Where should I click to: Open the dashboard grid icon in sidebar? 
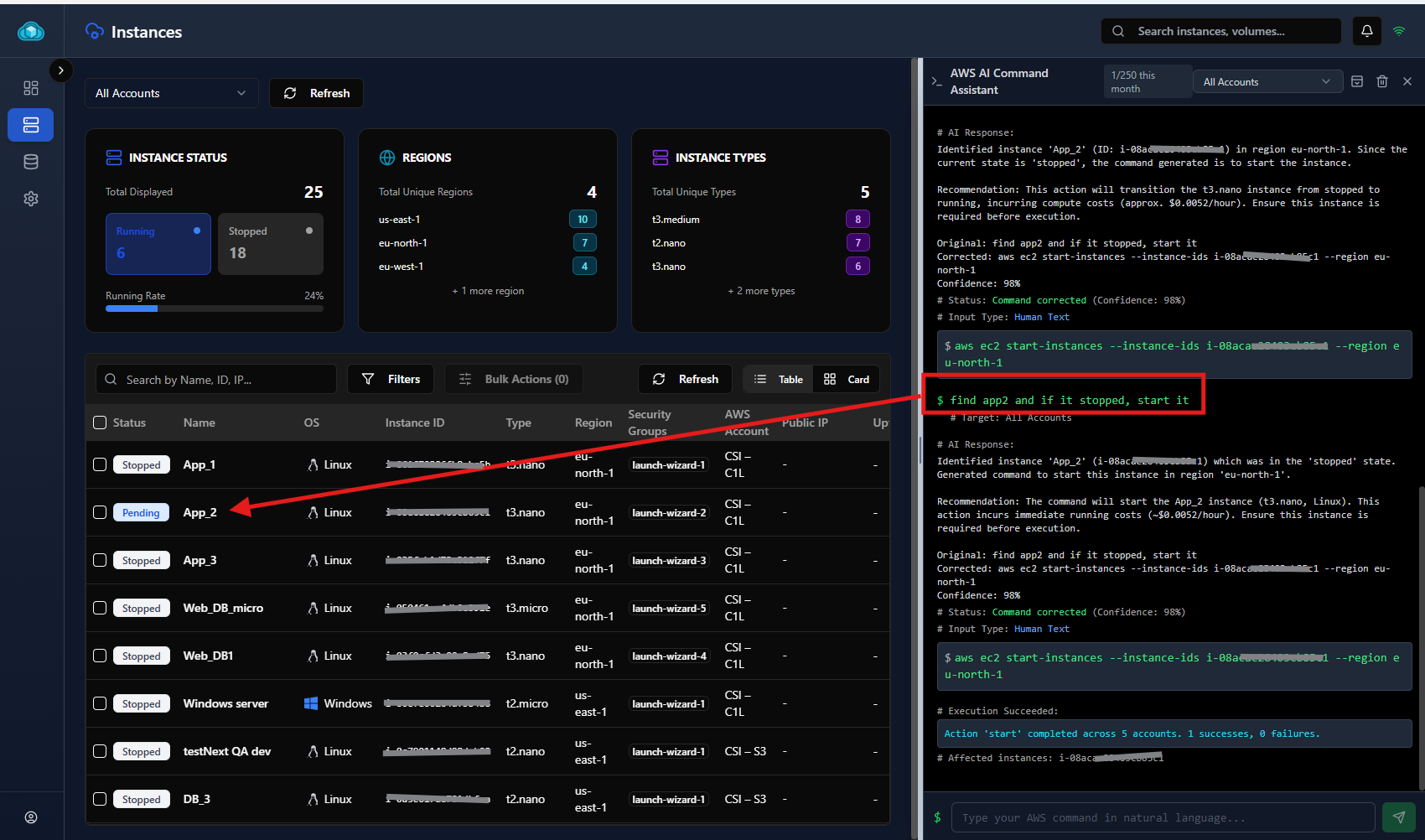[31, 87]
